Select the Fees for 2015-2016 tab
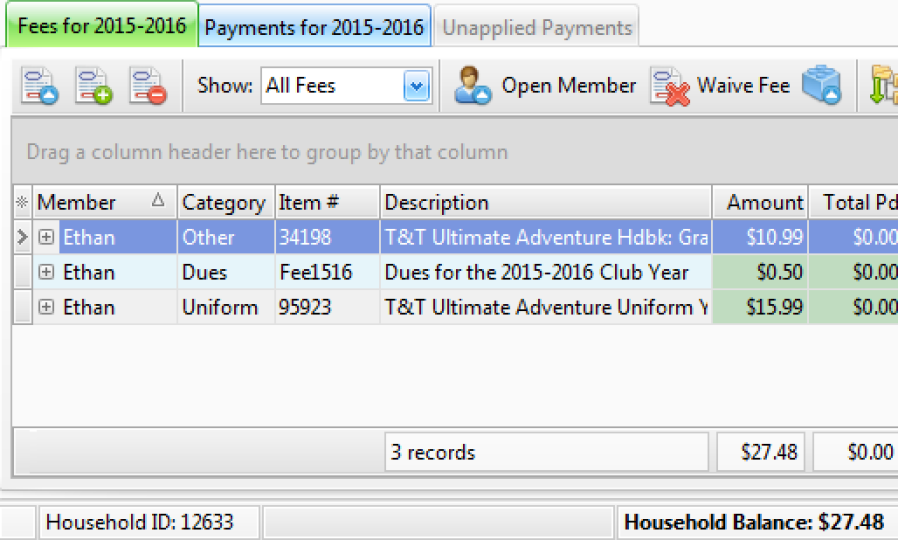 pos(102,26)
